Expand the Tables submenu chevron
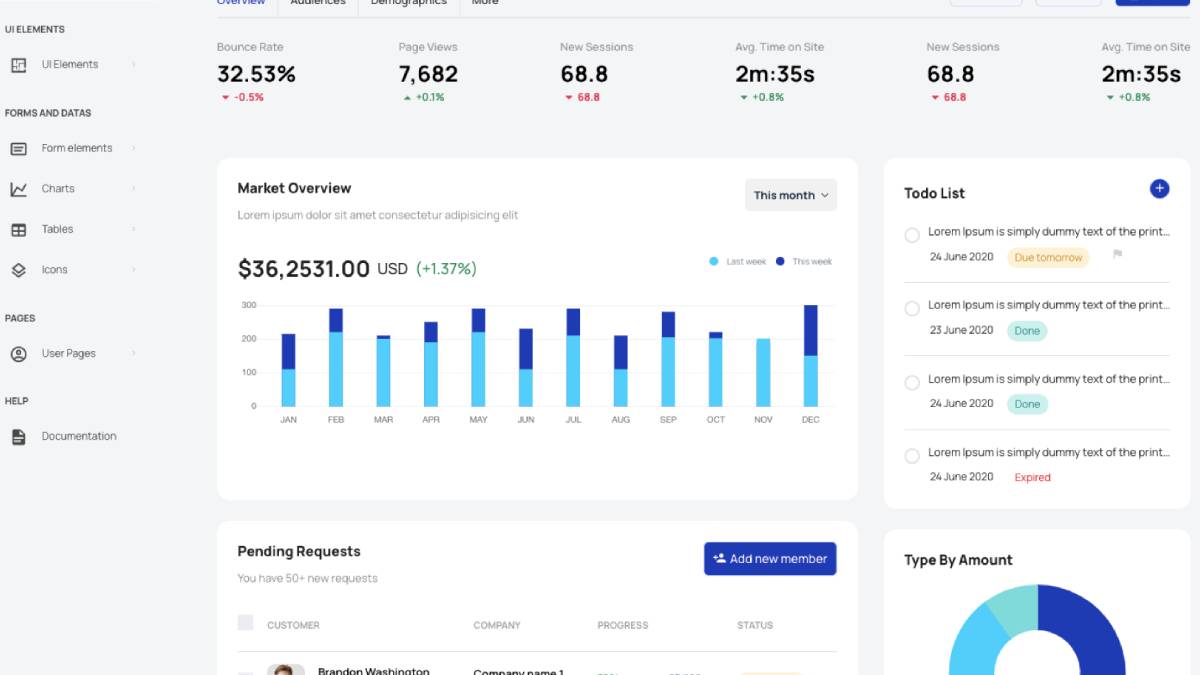 tap(133, 229)
